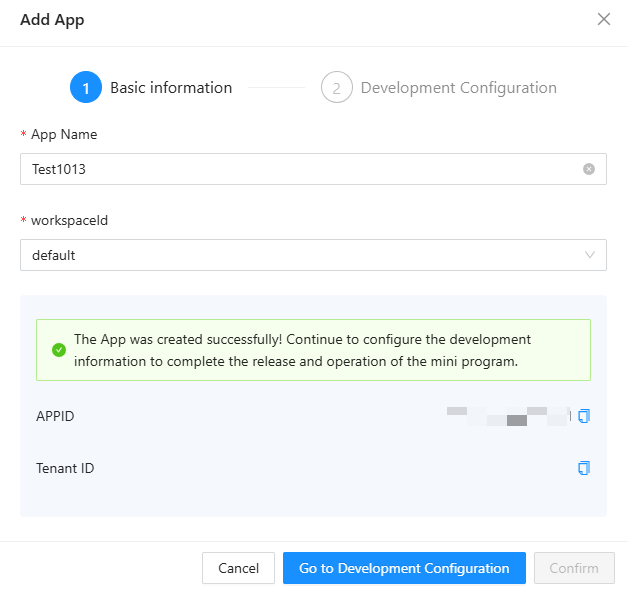Viewport: 628px width, 591px height.
Task: Click the App Name label
Action: pos(64,134)
